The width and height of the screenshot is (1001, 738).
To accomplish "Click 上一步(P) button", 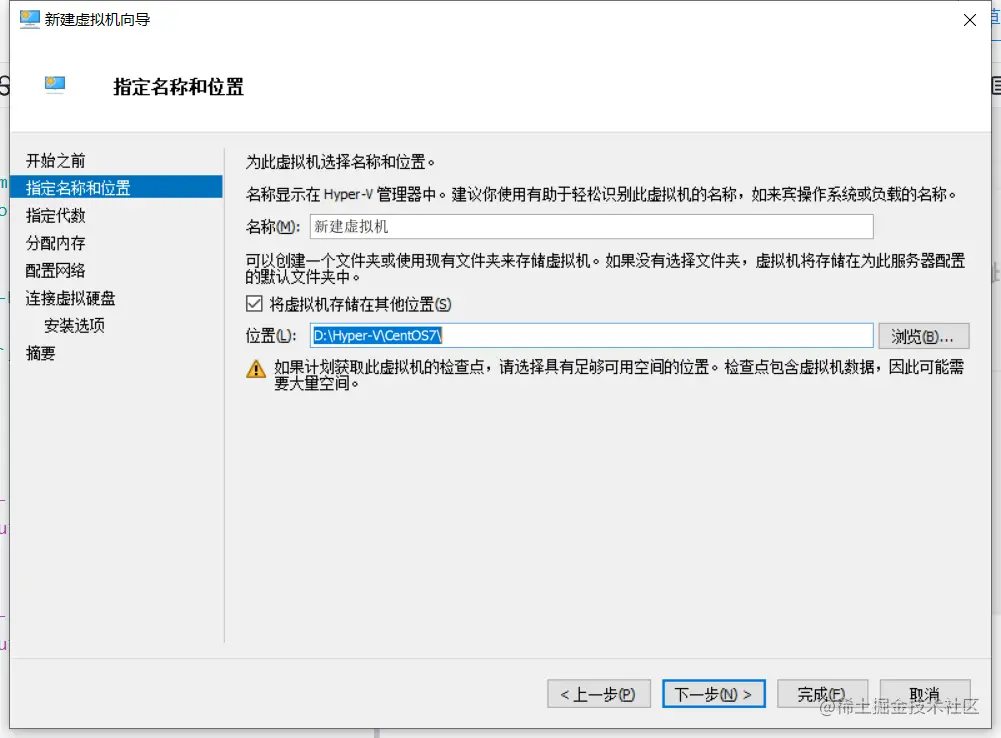I will pyautogui.click(x=599, y=694).
